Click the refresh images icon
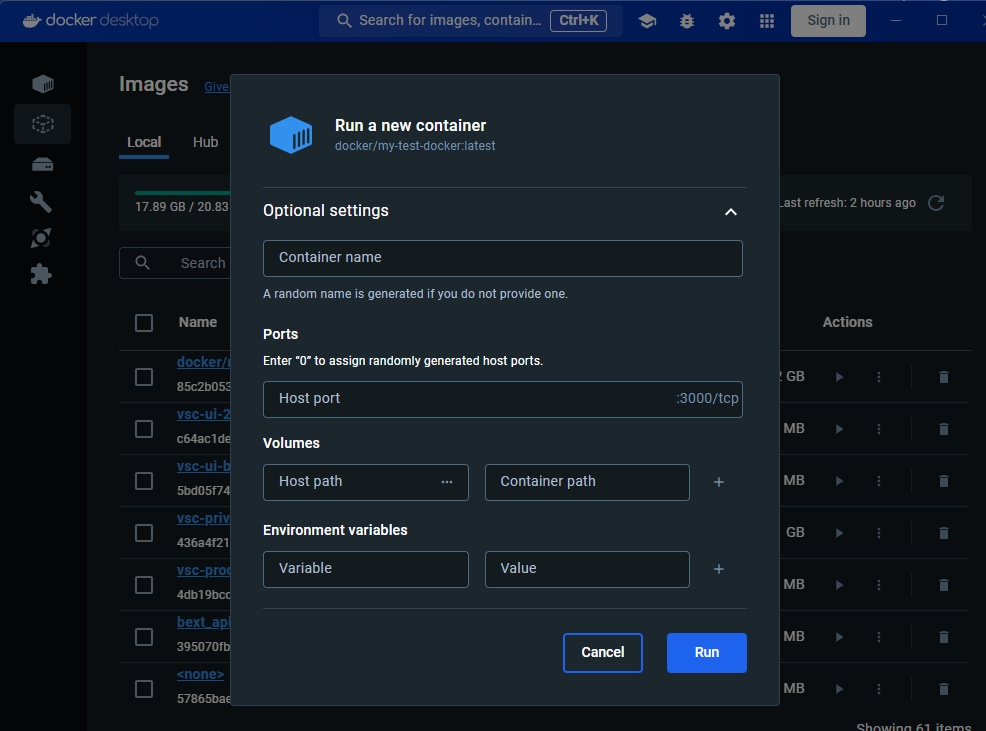Viewport: 986px width, 731px height. pyautogui.click(x=936, y=203)
